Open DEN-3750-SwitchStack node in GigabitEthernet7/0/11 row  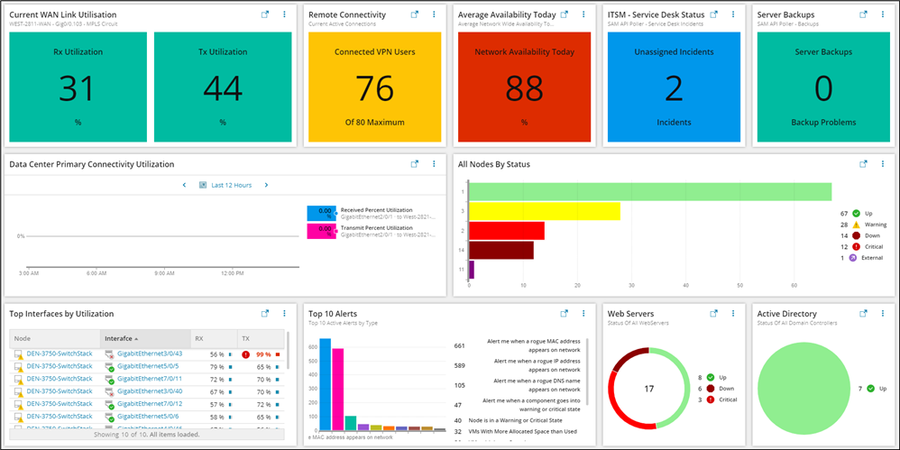coord(59,379)
